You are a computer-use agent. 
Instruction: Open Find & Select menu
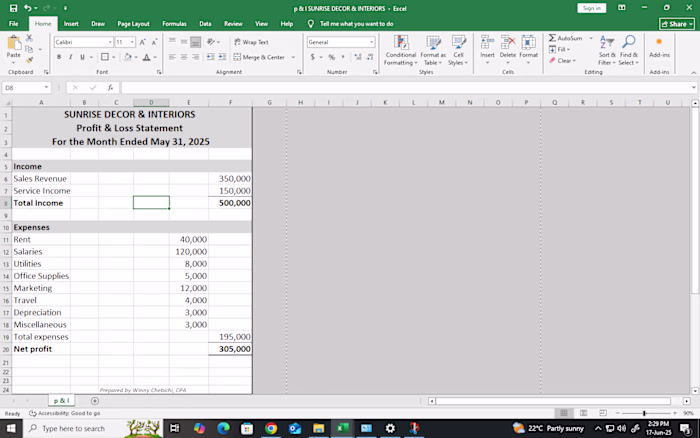629,50
